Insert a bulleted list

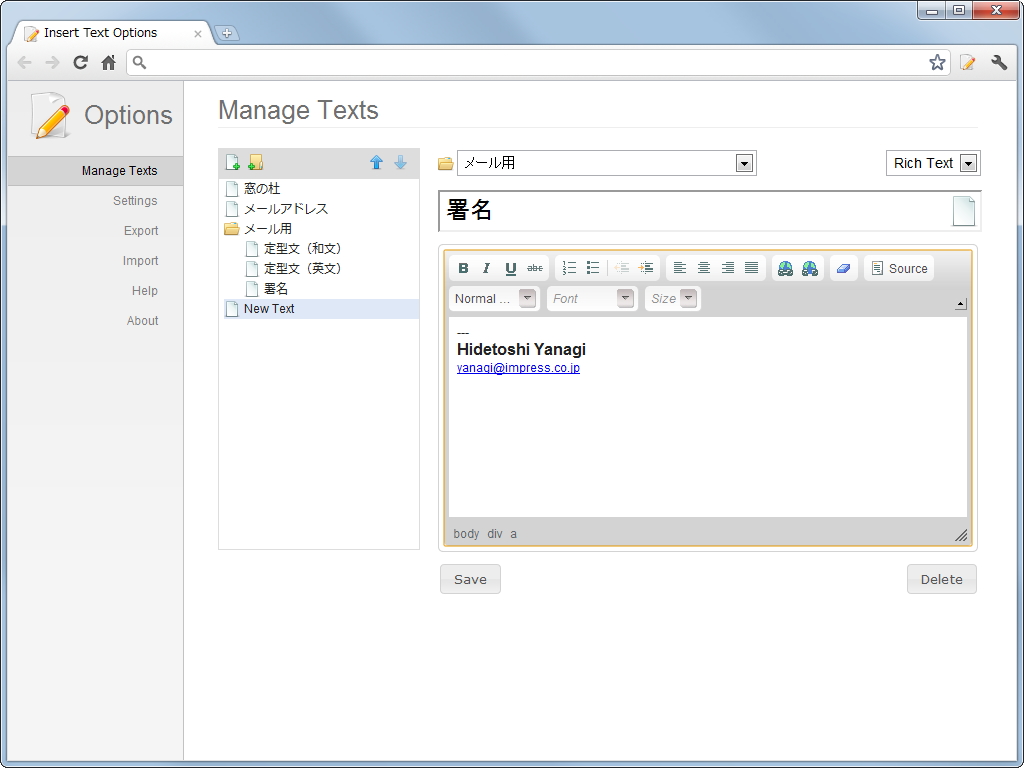592,267
